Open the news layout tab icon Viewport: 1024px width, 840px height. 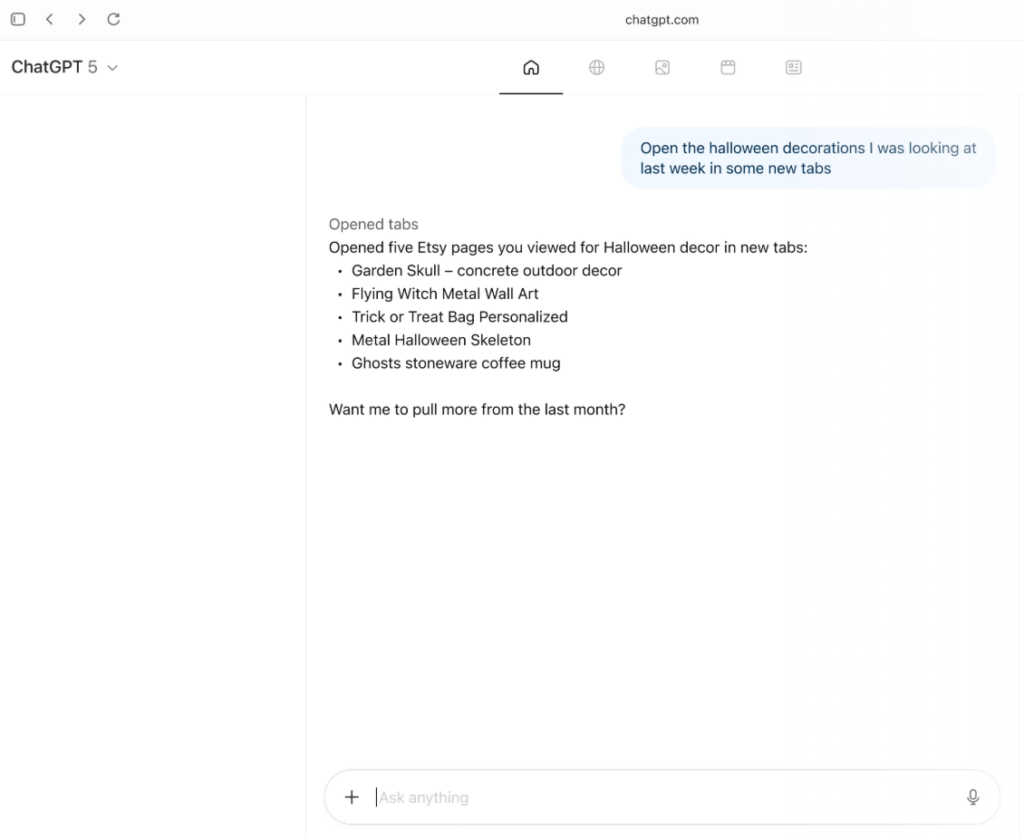(x=793, y=68)
